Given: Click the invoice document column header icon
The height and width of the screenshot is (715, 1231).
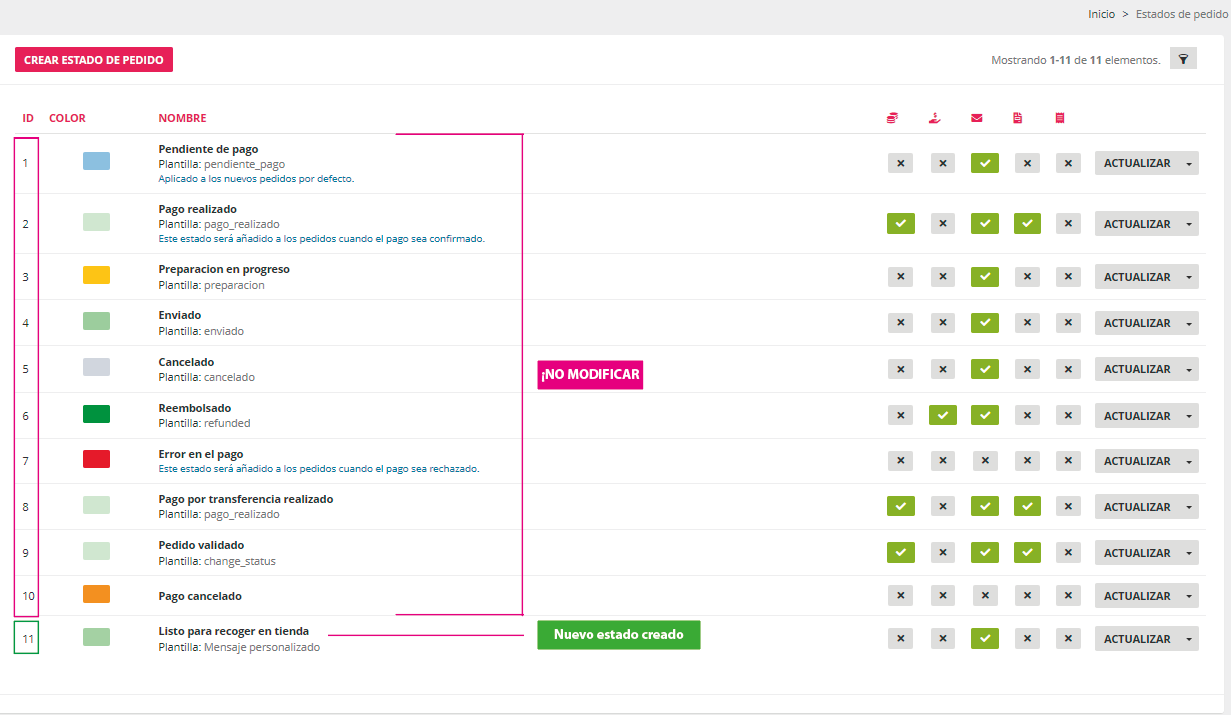Looking at the screenshot, I should (1018, 118).
